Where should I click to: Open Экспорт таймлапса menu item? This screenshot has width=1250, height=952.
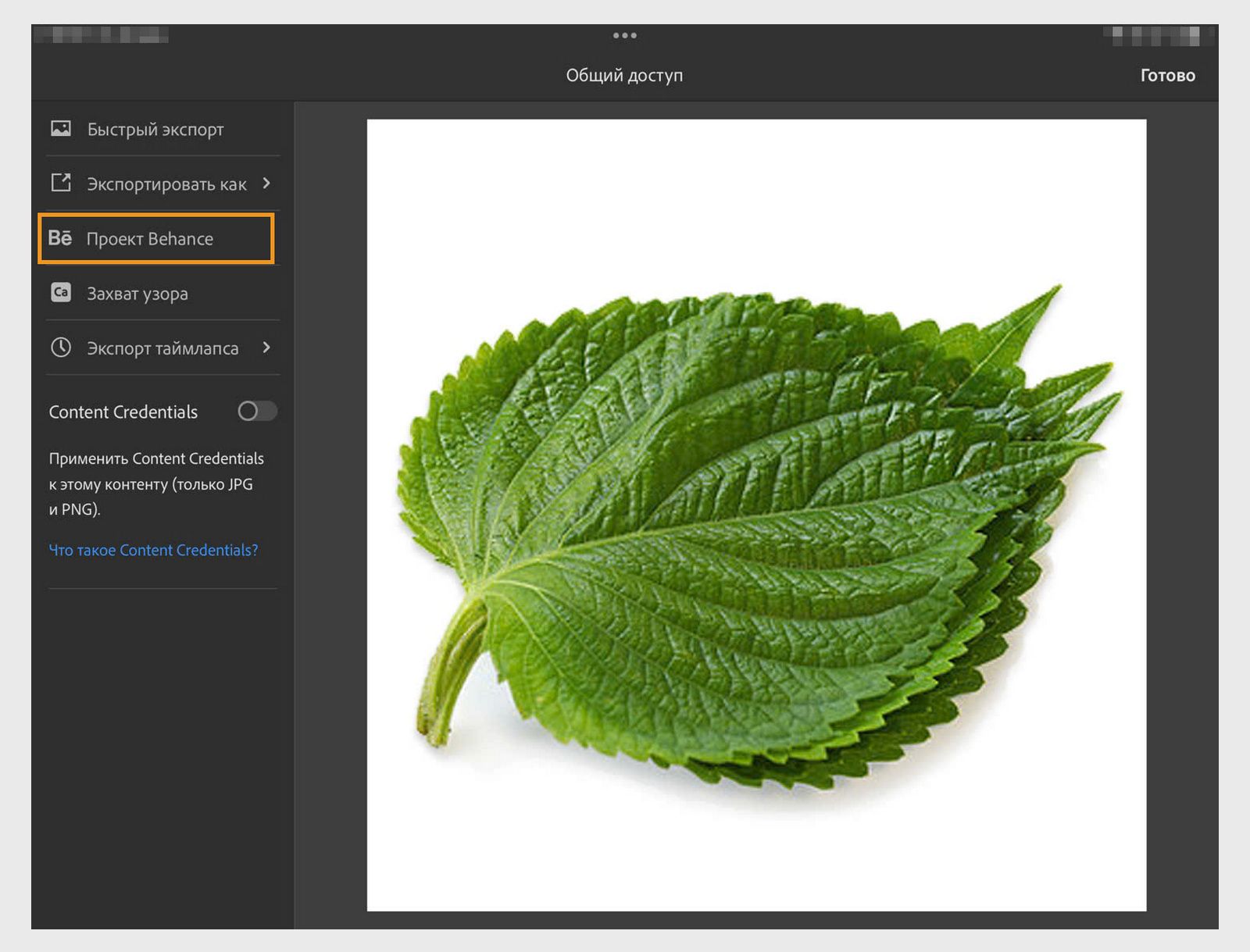click(x=162, y=348)
